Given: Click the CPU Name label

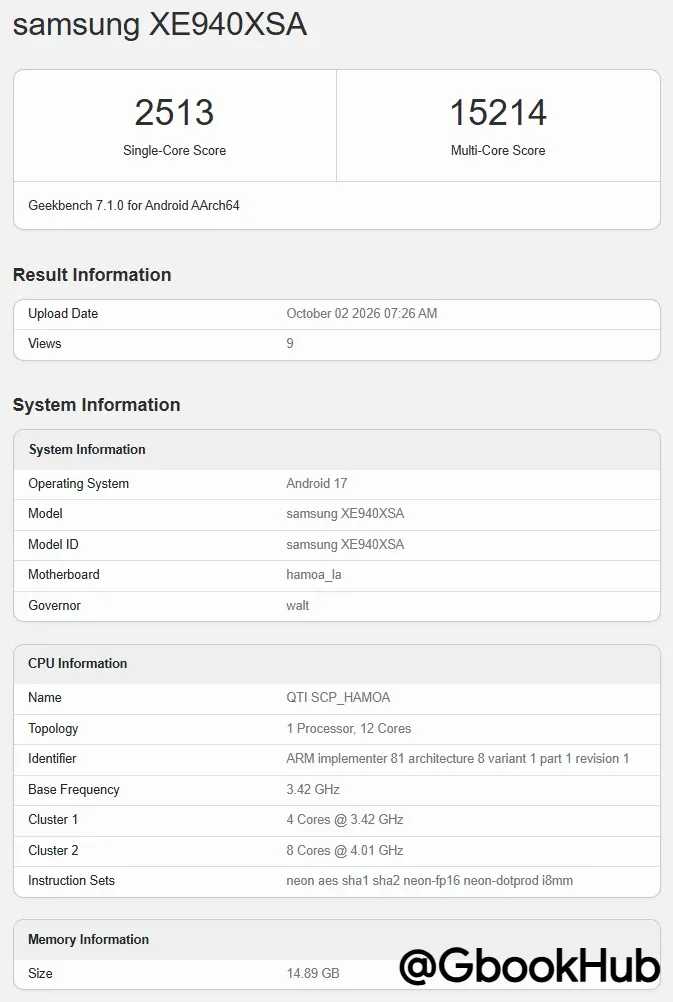Looking at the screenshot, I should click(45, 697).
